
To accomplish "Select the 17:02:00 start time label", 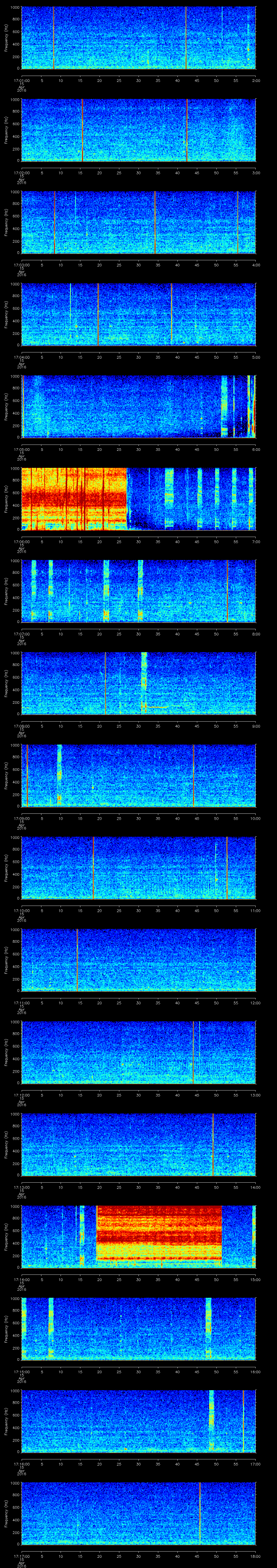I will coord(21,173).
